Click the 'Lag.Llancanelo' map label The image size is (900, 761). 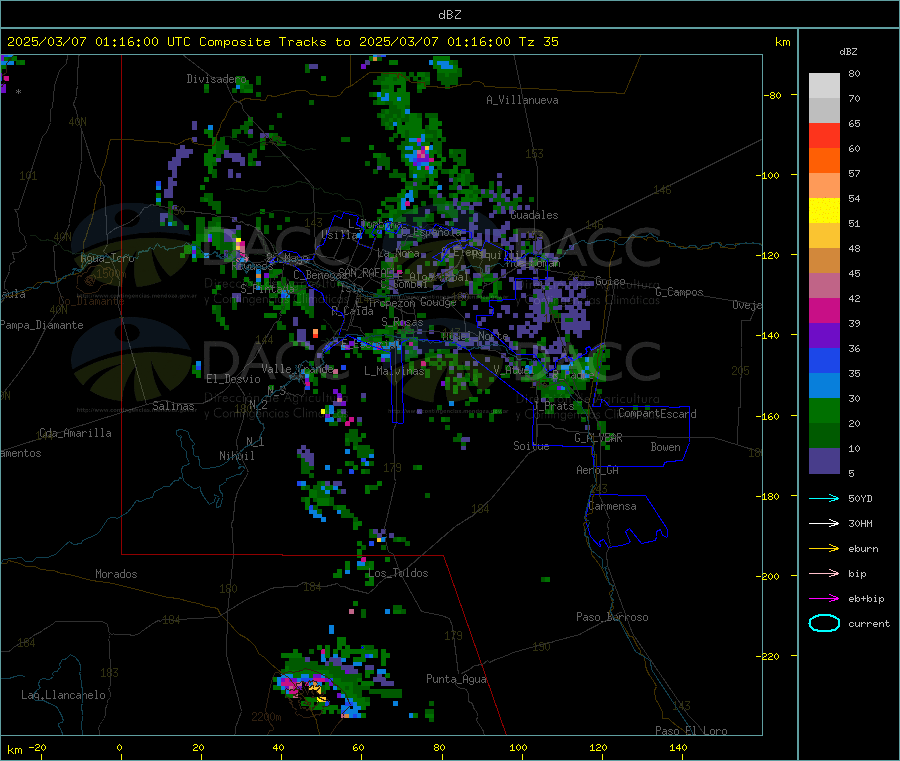pos(63,696)
